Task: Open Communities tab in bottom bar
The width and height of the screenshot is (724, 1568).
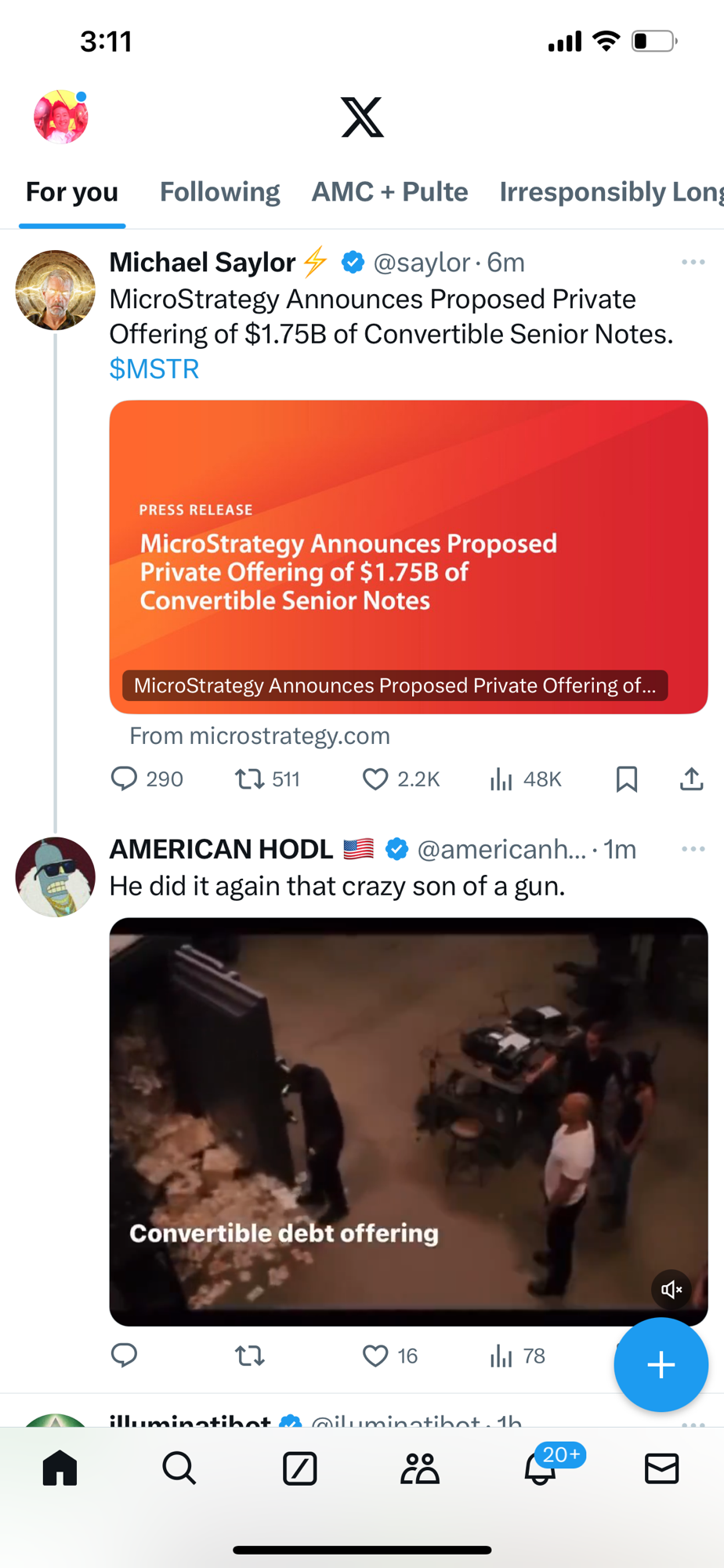Action: pyautogui.click(x=420, y=1468)
